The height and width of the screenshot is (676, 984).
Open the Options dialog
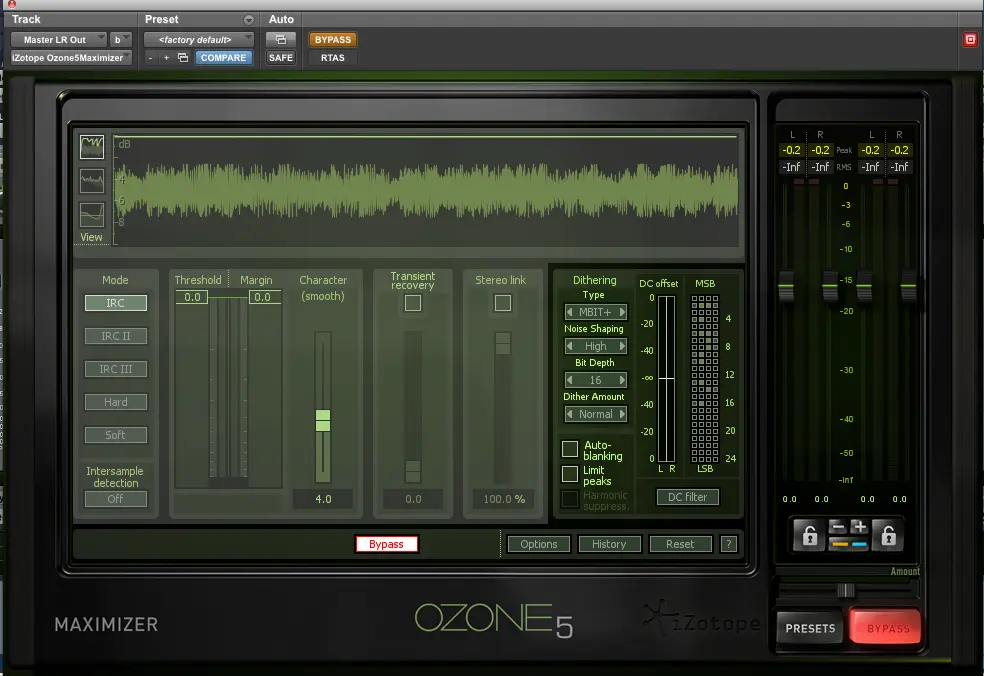tap(538, 544)
